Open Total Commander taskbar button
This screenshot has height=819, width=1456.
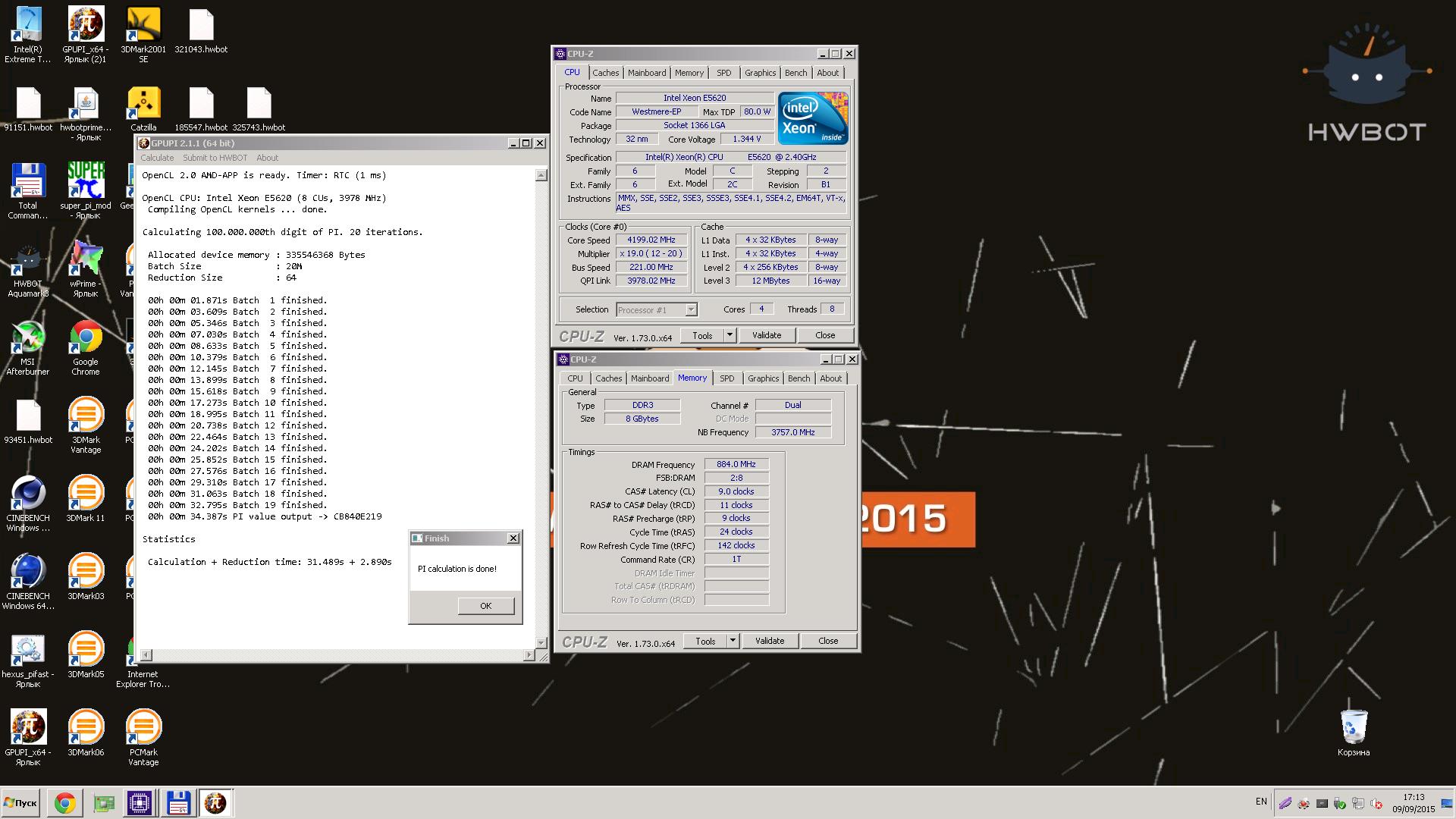(x=178, y=803)
